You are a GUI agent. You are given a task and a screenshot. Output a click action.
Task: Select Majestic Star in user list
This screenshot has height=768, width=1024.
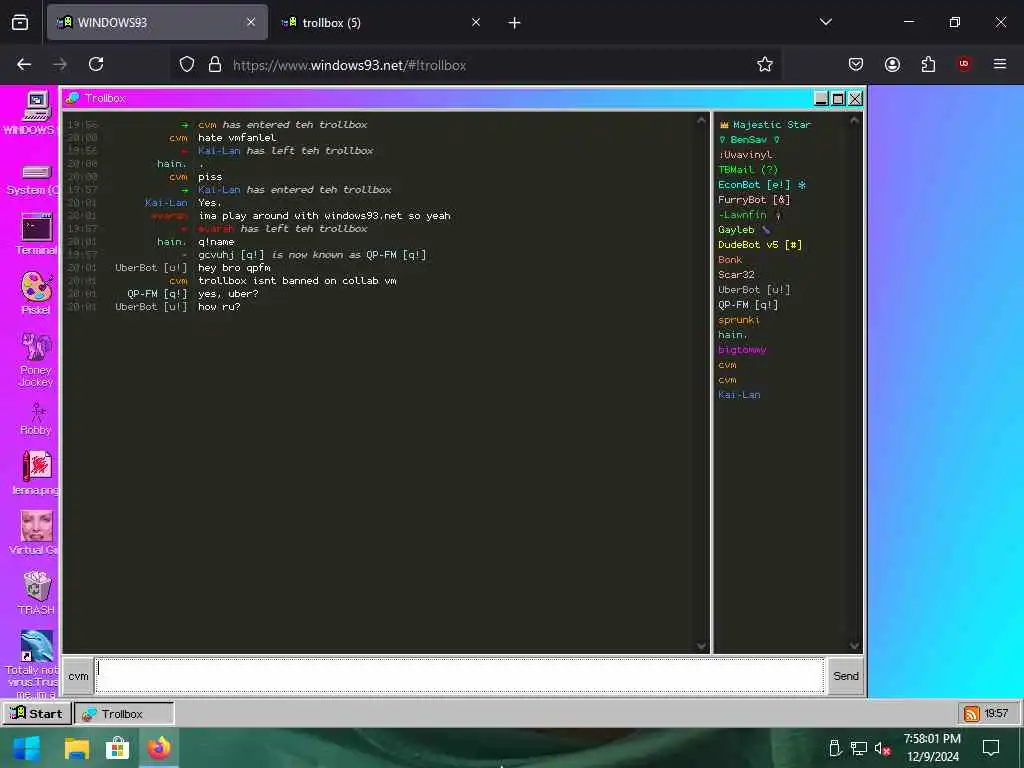point(765,124)
